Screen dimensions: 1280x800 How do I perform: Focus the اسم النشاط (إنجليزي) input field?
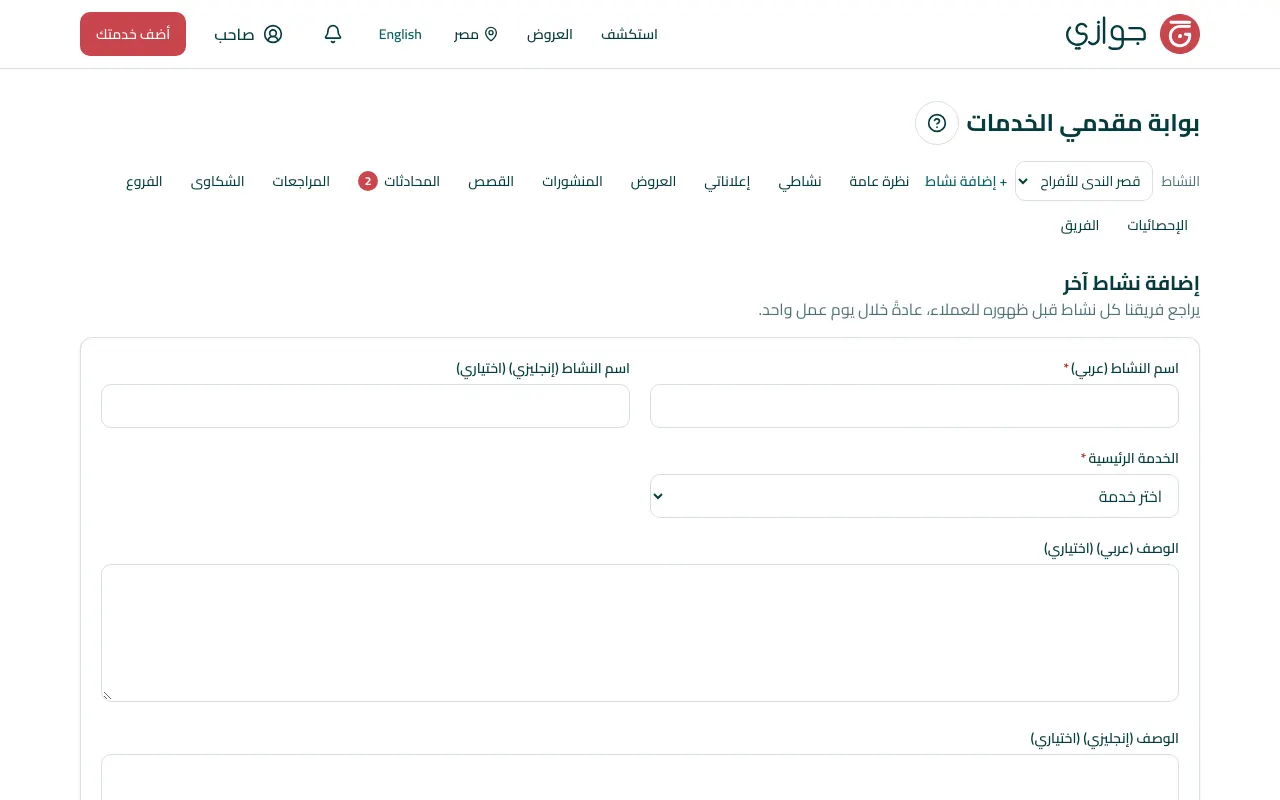[x=365, y=406]
